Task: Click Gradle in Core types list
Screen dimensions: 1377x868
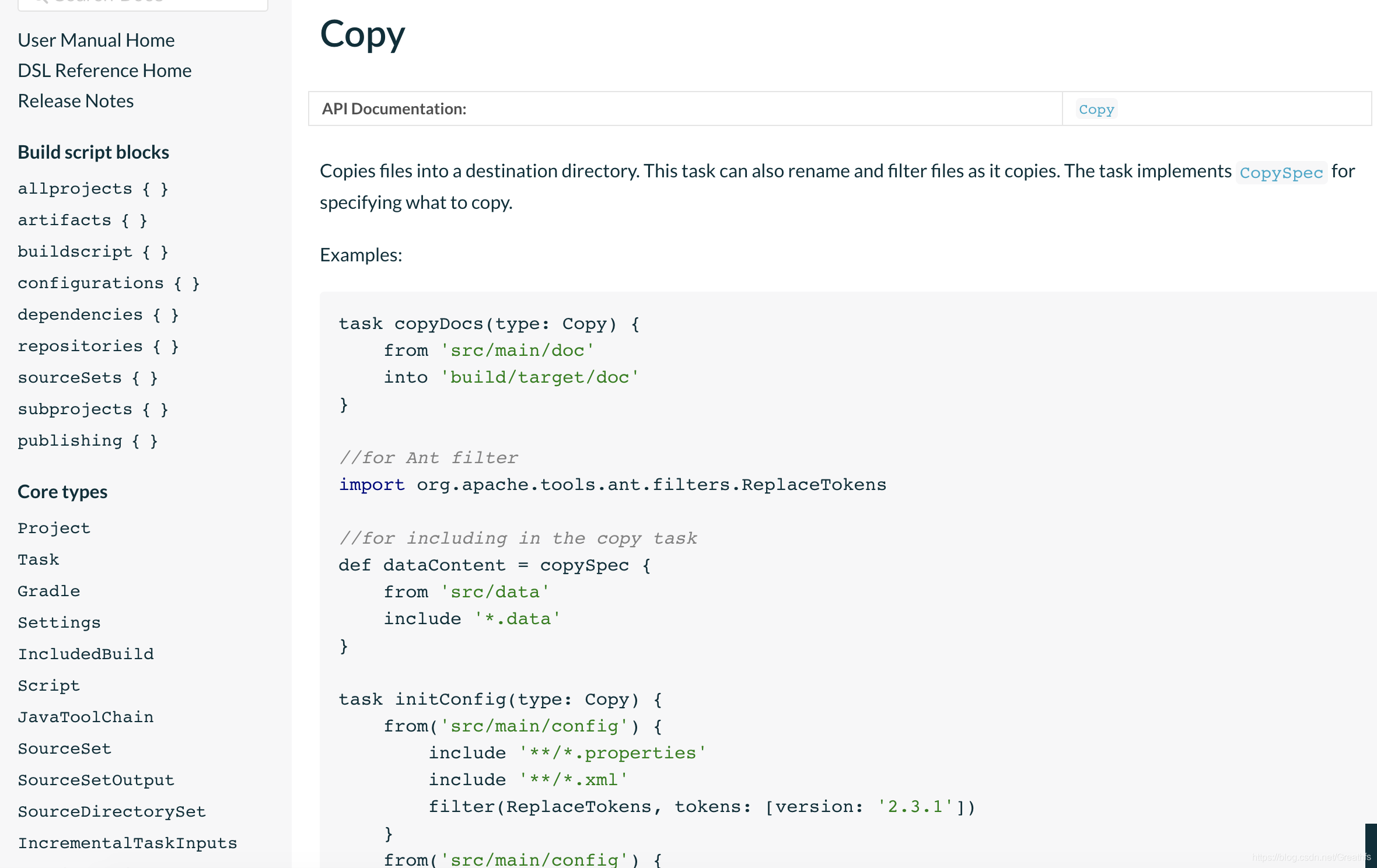Action: 49,591
